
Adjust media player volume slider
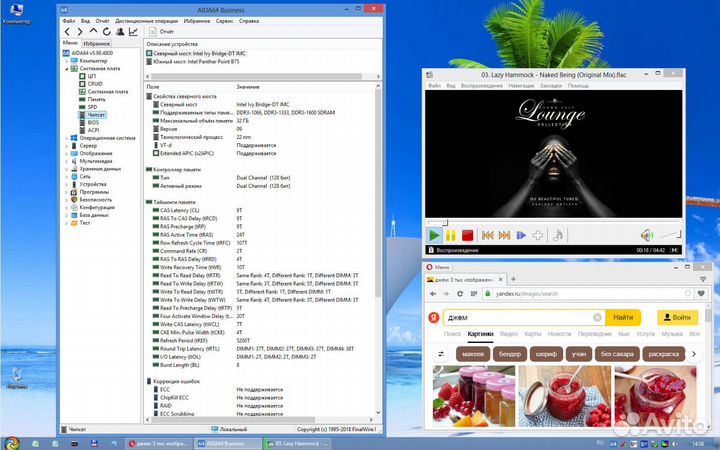[x=670, y=235]
